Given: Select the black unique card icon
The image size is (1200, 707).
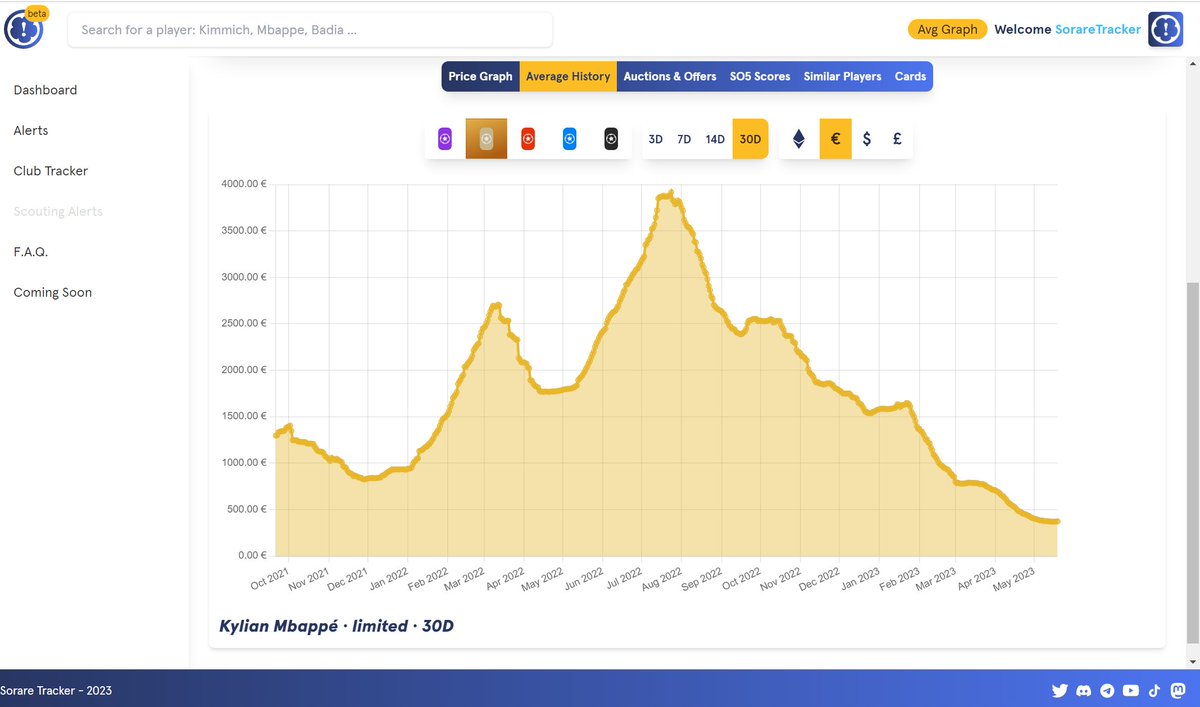Looking at the screenshot, I should tap(610, 139).
